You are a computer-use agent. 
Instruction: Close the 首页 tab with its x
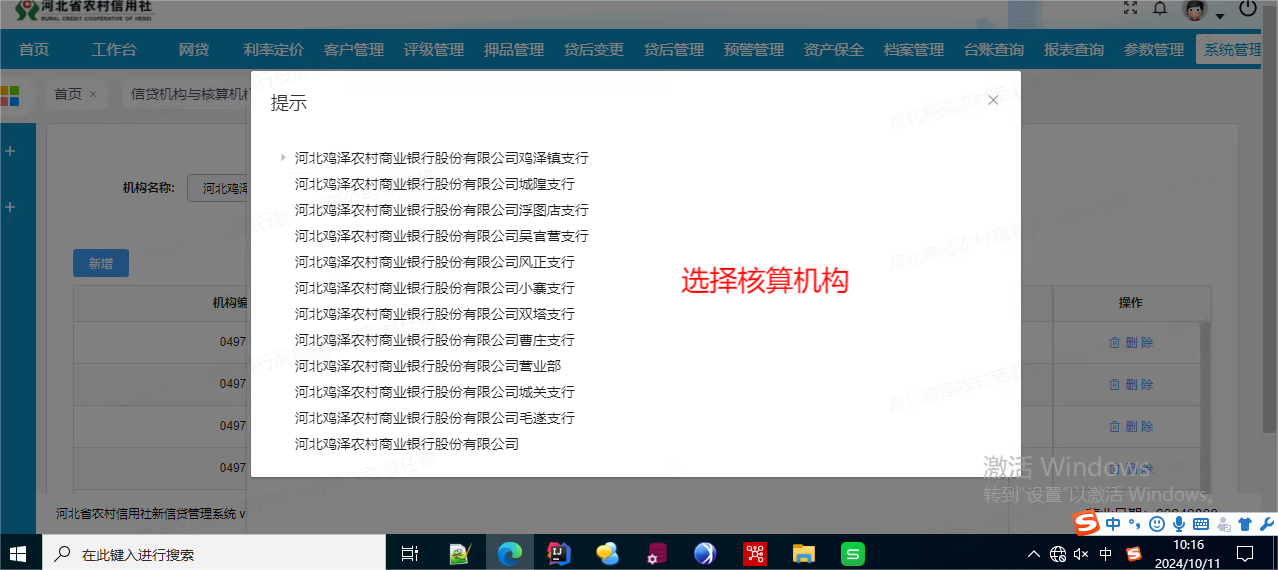point(93,94)
